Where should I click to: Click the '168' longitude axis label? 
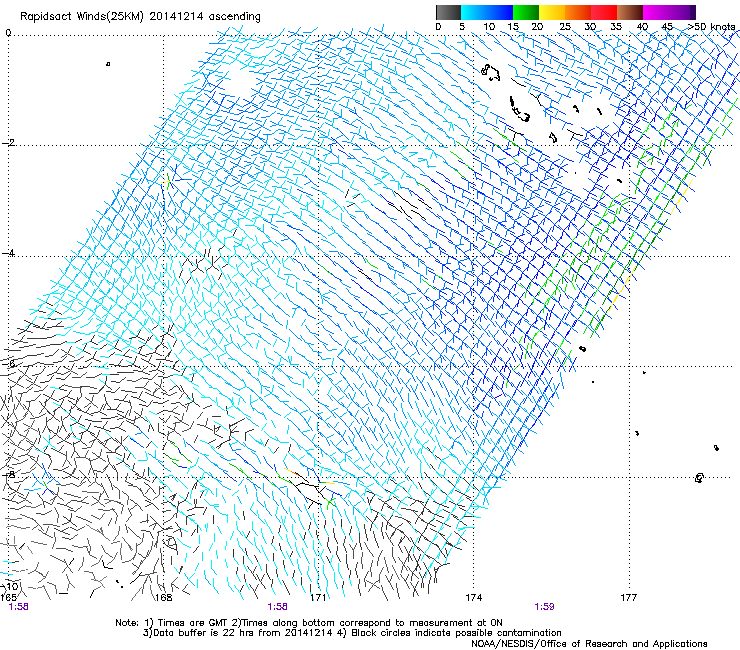pyautogui.click(x=163, y=597)
